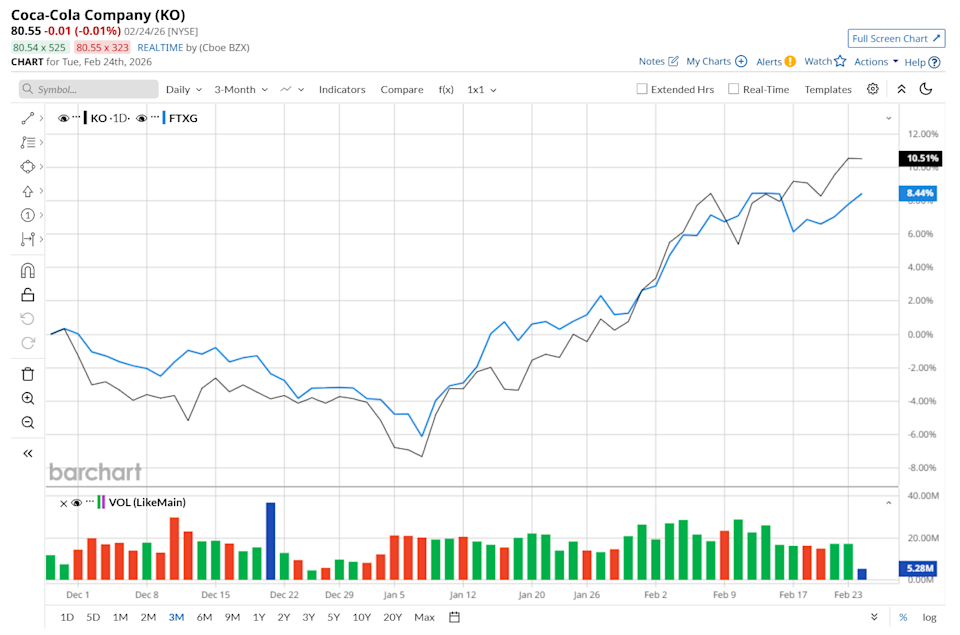Switch to dark mode with the moon icon

(924, 89)
